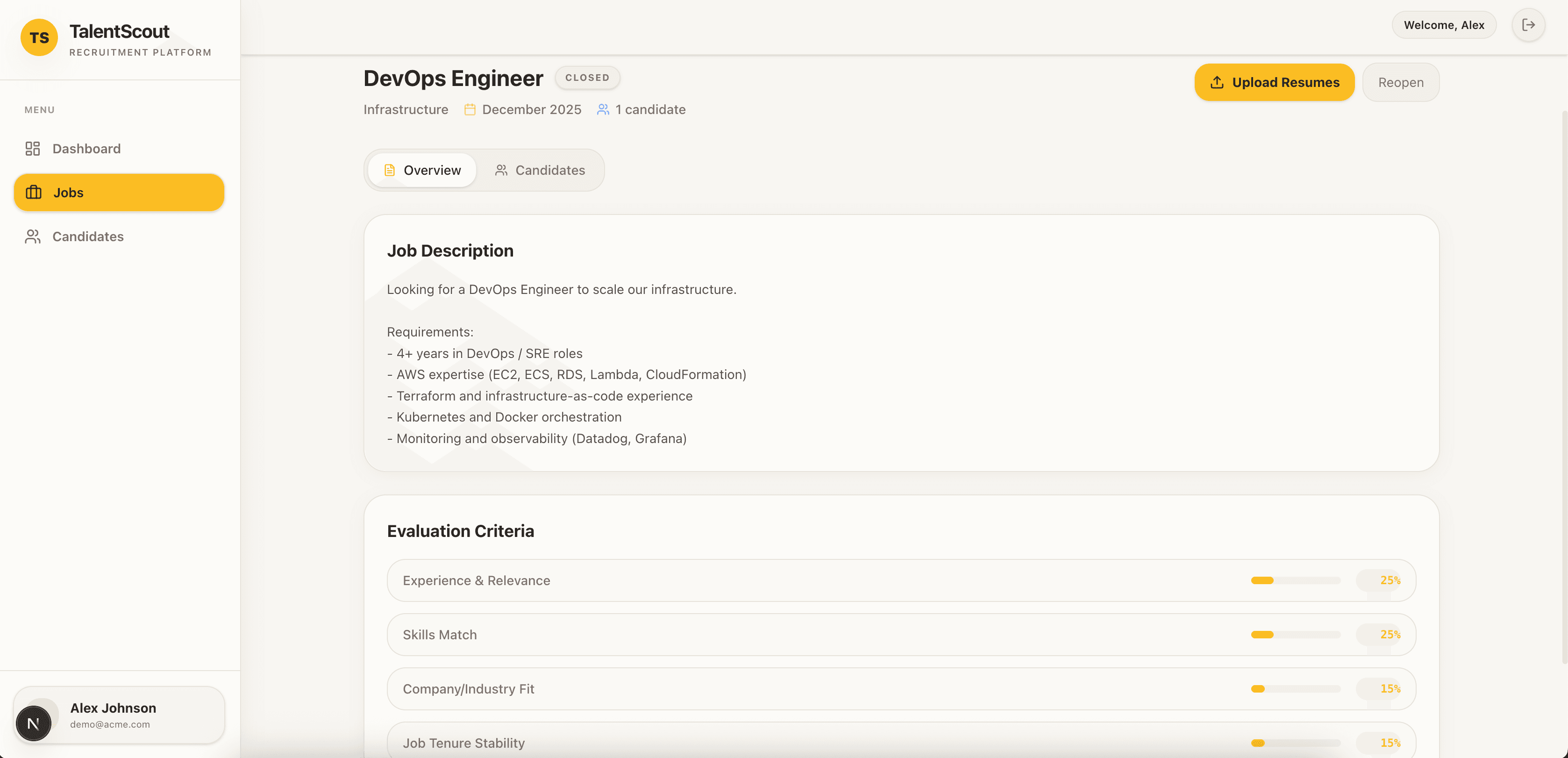Click the Skills Match progress bar
Screen dimensions: 1568x758
click(x=1297, y=634)
